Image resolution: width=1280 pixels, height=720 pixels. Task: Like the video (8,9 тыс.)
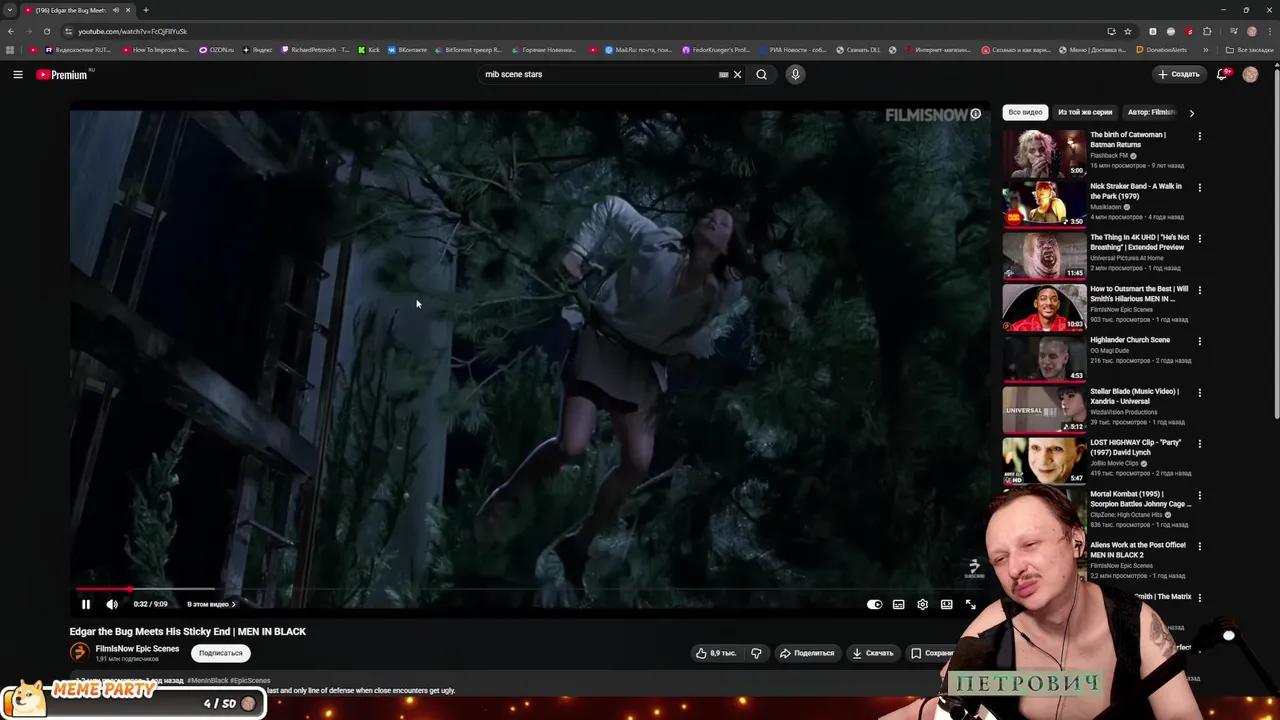[716, 653]
